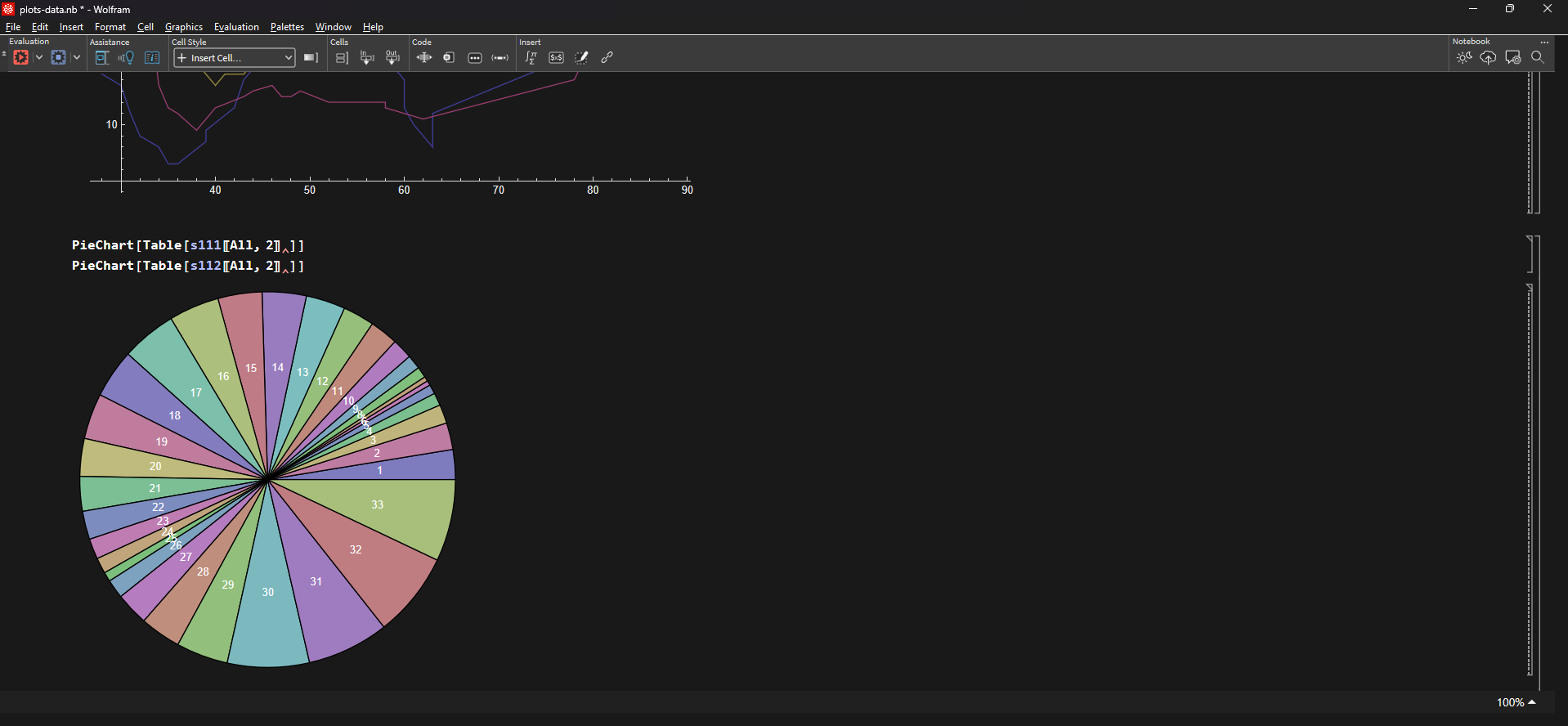Click the drawing canvas pencil insert icon
Viewport: 1568px width, 726px height.
(x=581, y=58)
